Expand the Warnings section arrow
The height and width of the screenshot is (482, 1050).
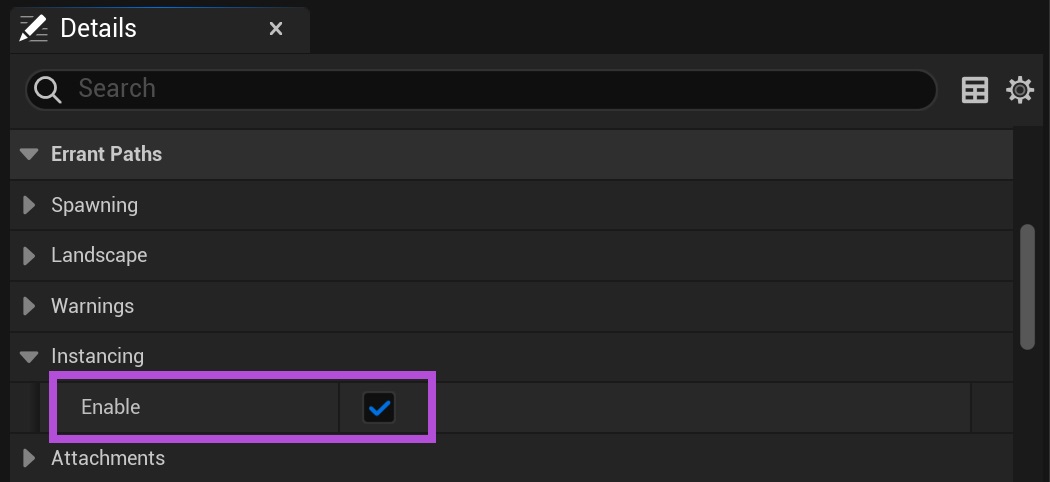(29, 306)
